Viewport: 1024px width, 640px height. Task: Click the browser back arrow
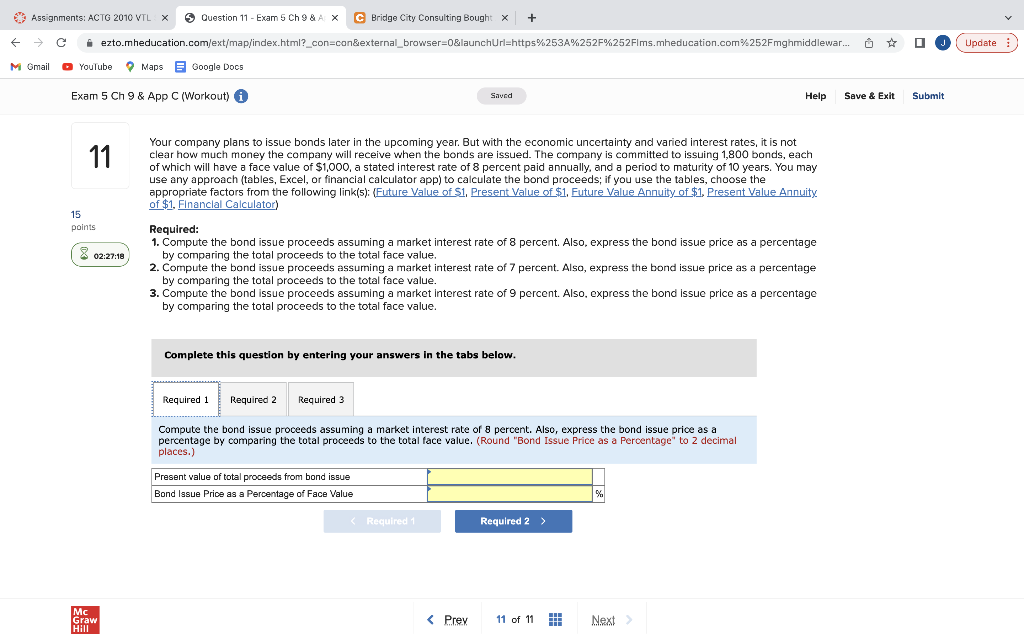click(16, 43)
